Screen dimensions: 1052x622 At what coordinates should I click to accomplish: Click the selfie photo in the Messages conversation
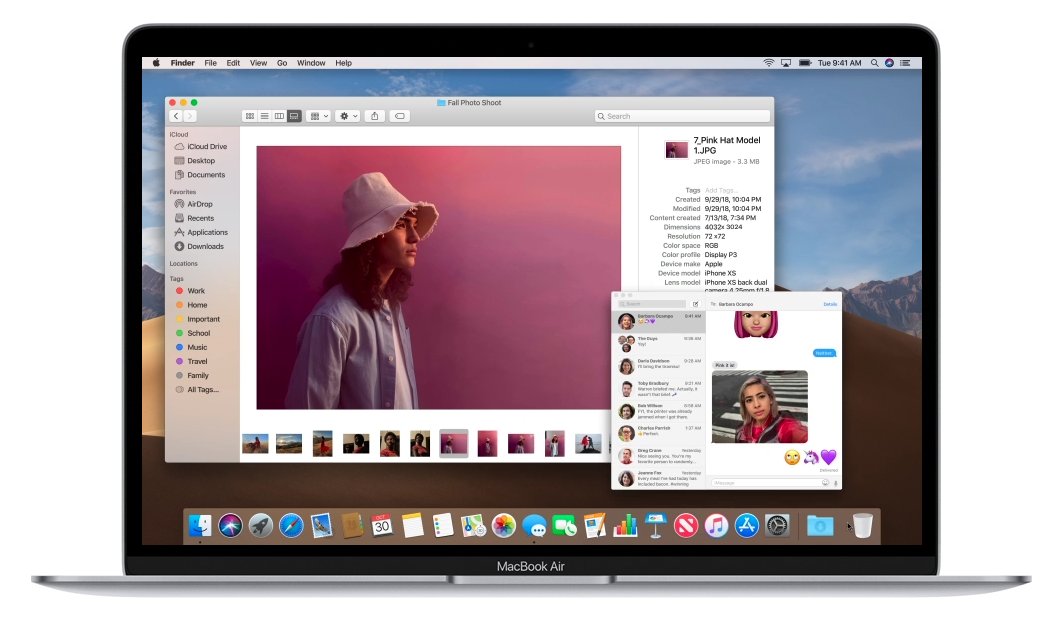pyautogui.click(x=759, y=407)
